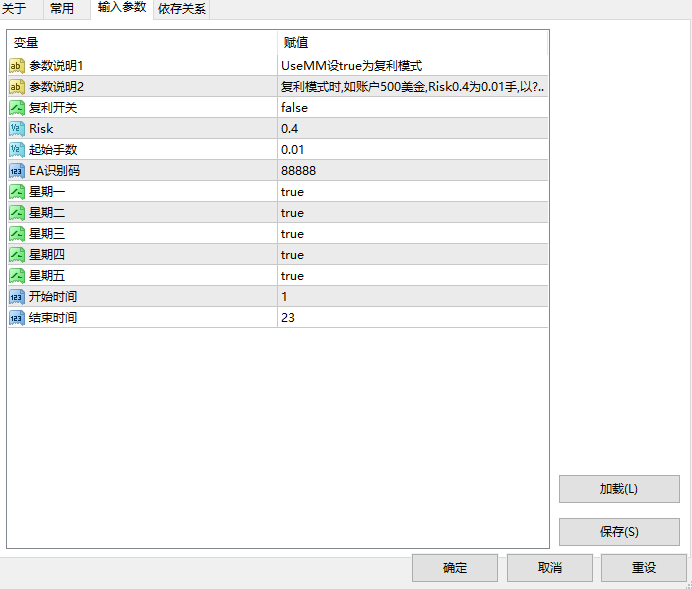Screen dimensions: 692x589
Task: Select the 输入参数 tab
Action: 122,8
